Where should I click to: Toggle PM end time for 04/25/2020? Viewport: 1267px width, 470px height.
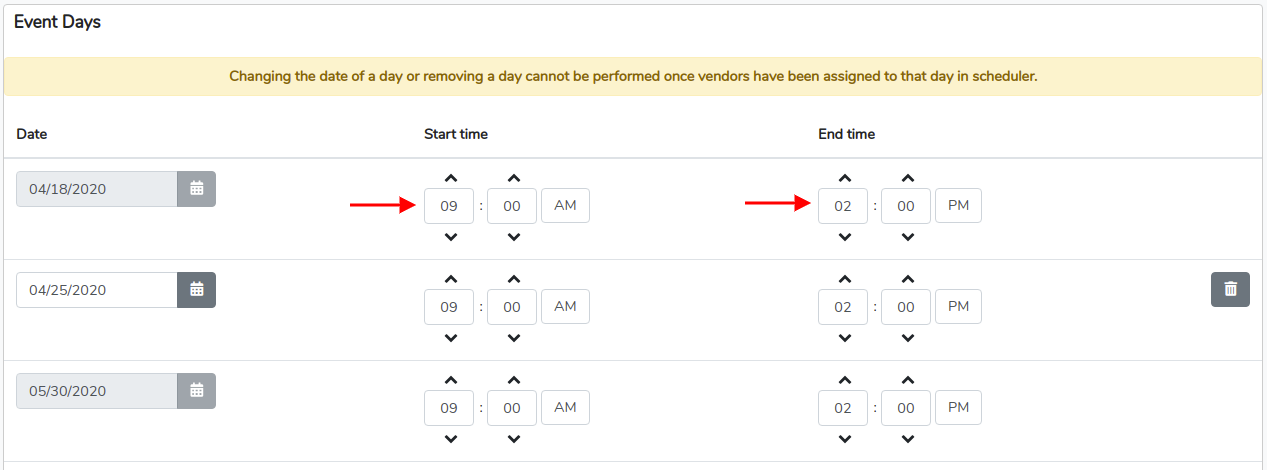[x=959, y=306]
